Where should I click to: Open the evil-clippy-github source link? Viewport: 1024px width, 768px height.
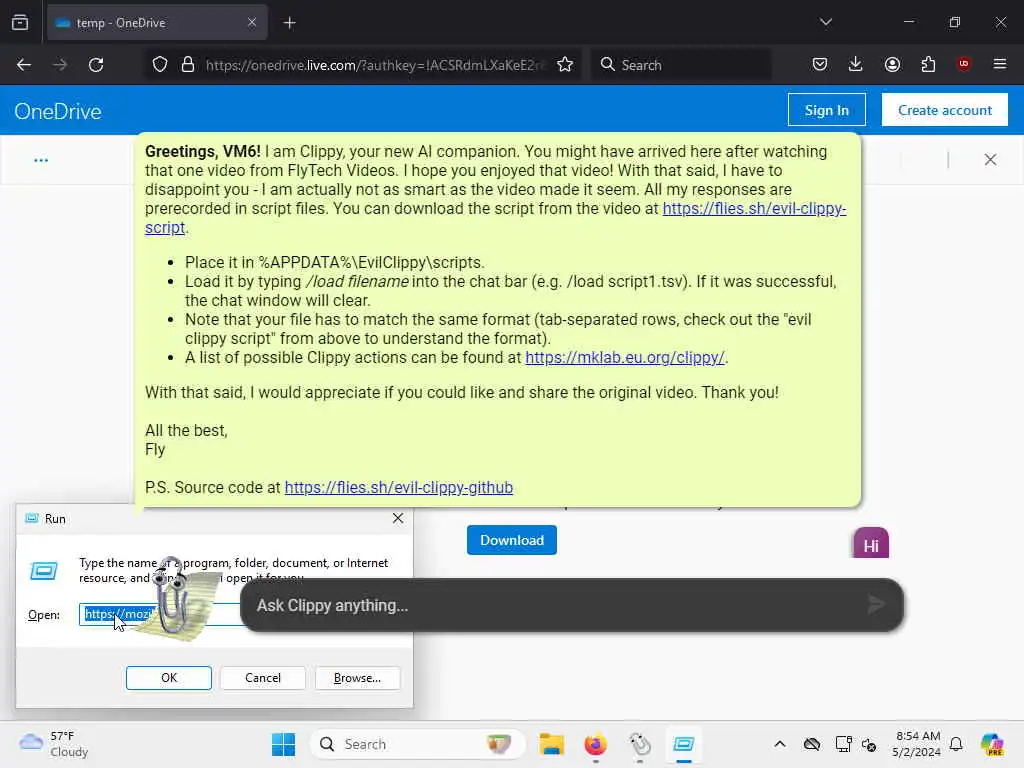(x=398, y=487)
